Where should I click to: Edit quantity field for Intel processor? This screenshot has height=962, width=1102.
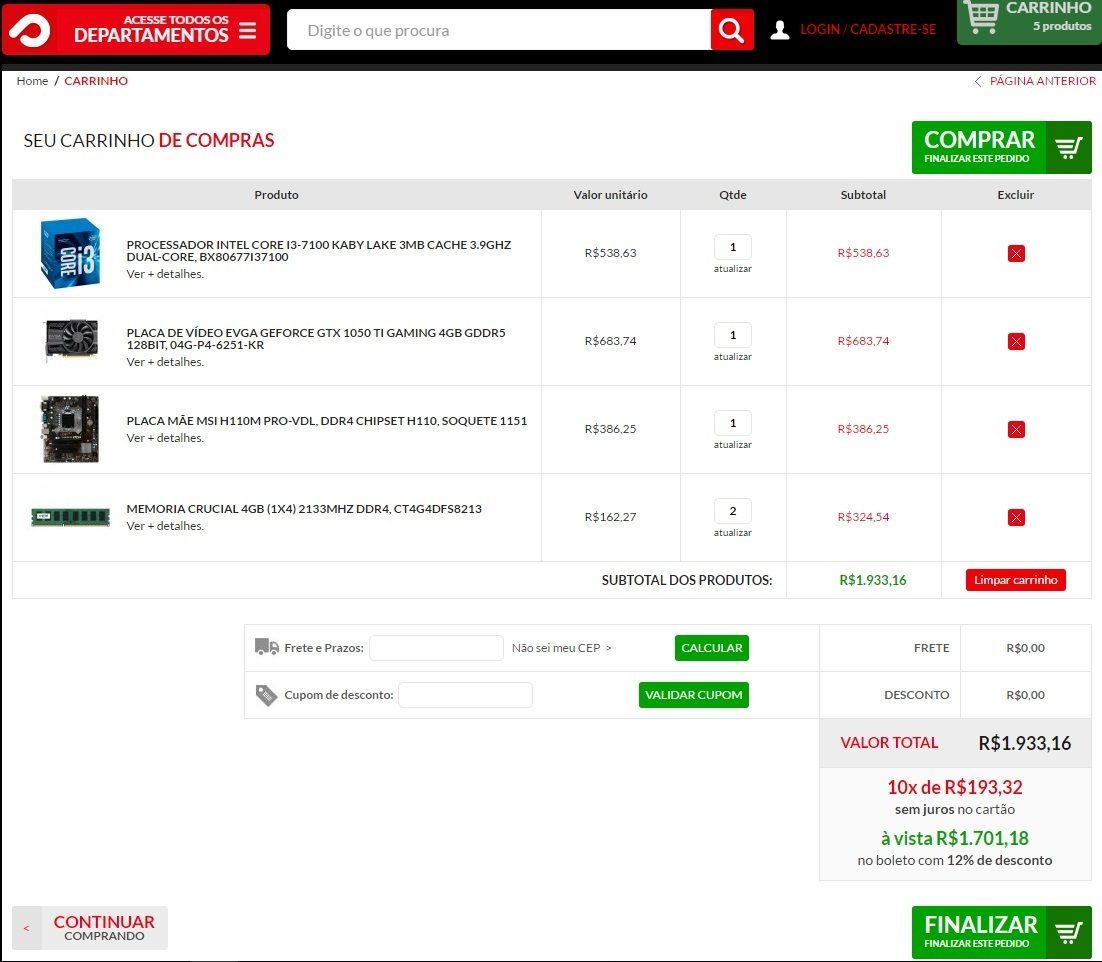[x=732, y=247]
